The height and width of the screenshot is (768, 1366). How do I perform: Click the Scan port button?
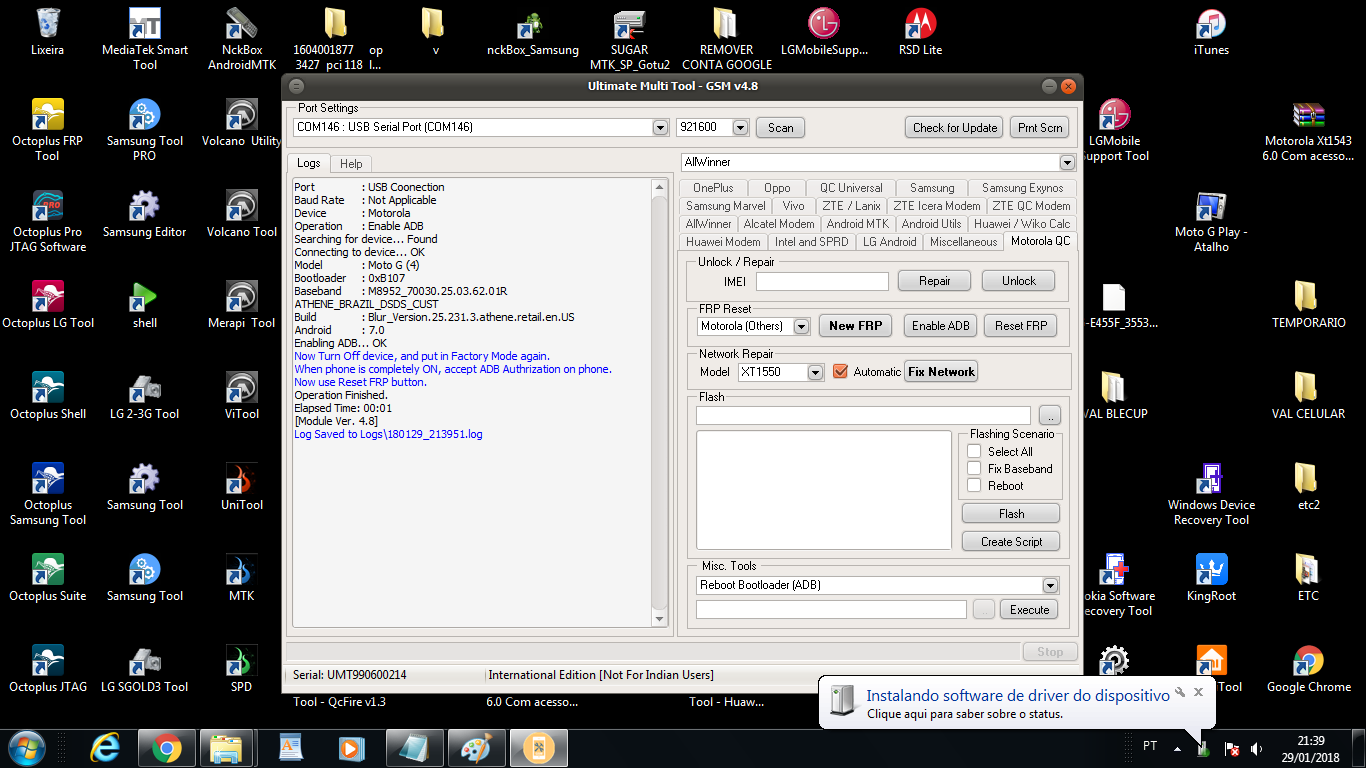tap(780, 128)
